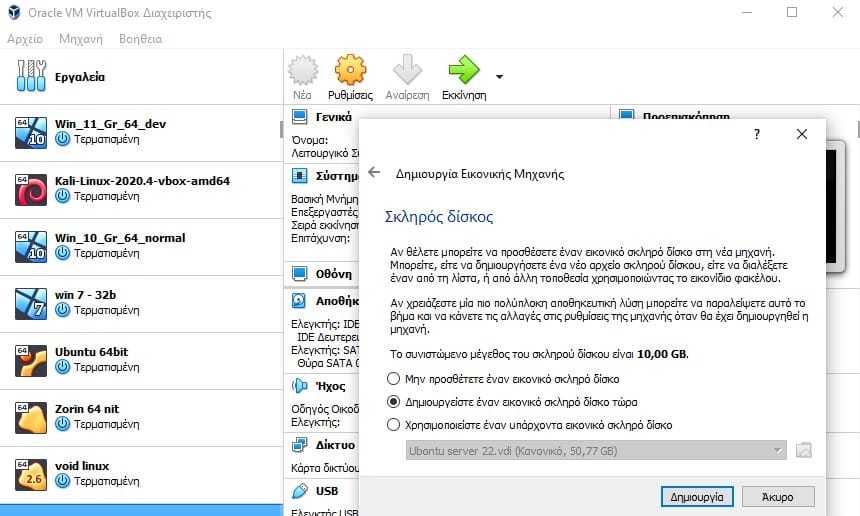The image size is (860, 516).
Task: Click the Οθόνη section monitor icon
Action: 299,273
